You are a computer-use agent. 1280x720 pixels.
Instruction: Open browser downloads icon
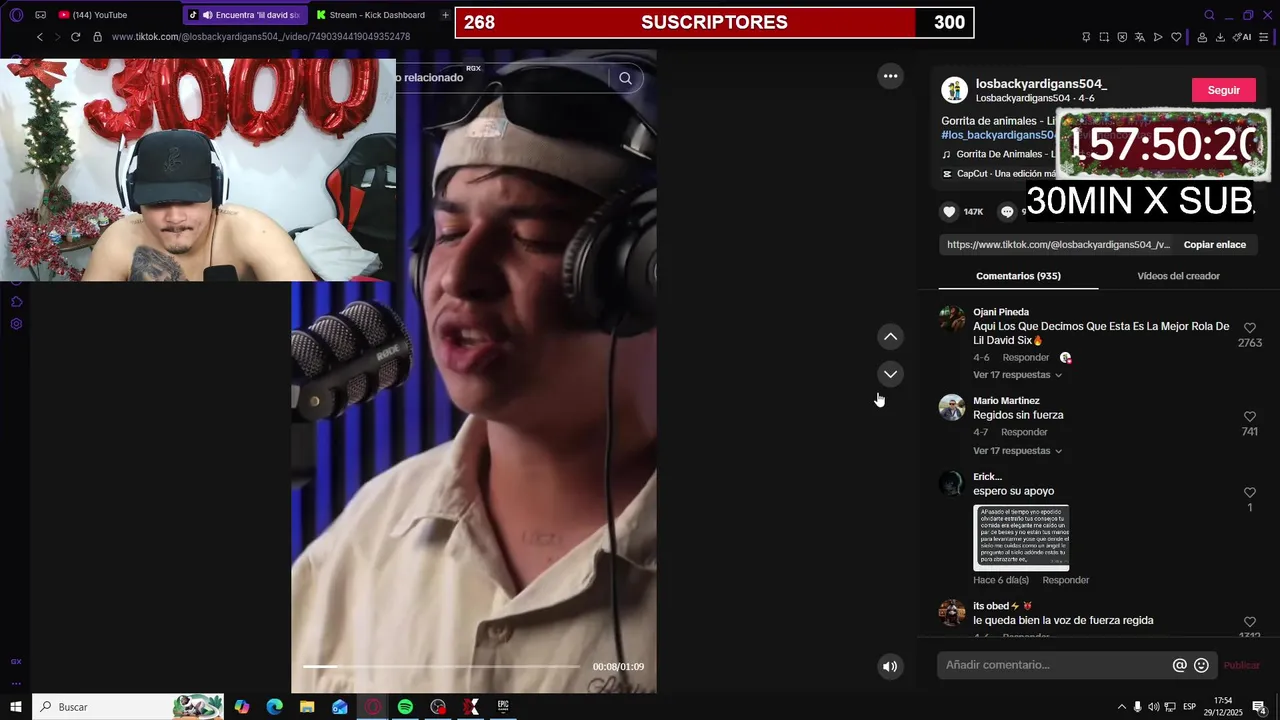pyautogui.click(x=1220, y=37)
